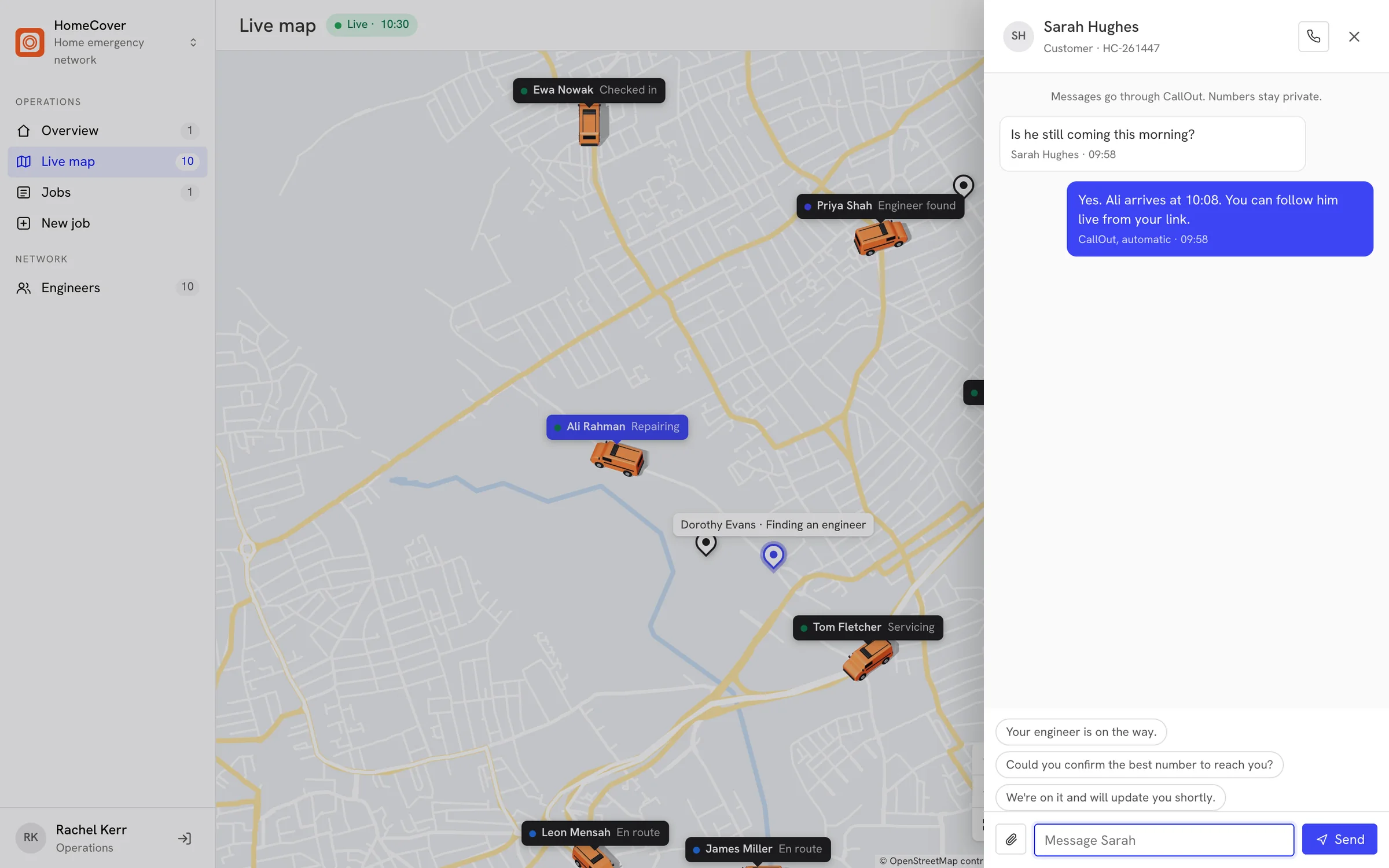Attach a file with paperclip icon
1389x868 pixels.
[1010, 839]
